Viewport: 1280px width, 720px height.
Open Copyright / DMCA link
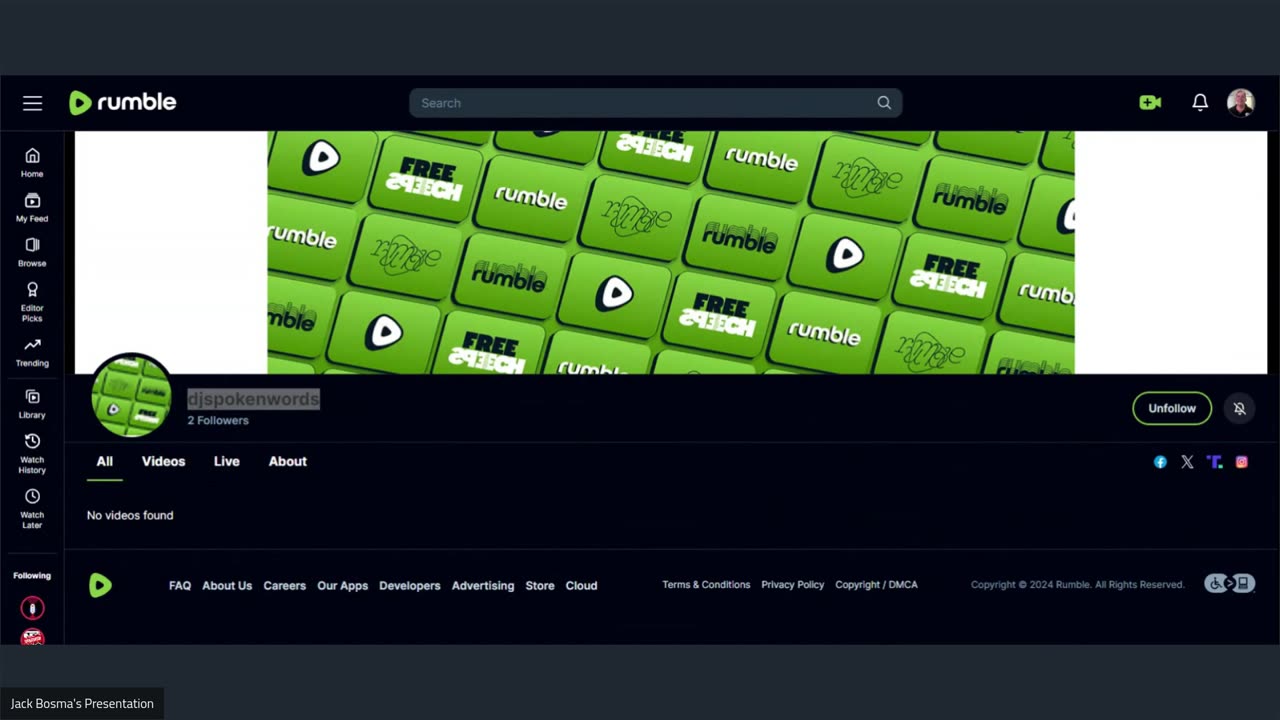click(x=876, y=584)
